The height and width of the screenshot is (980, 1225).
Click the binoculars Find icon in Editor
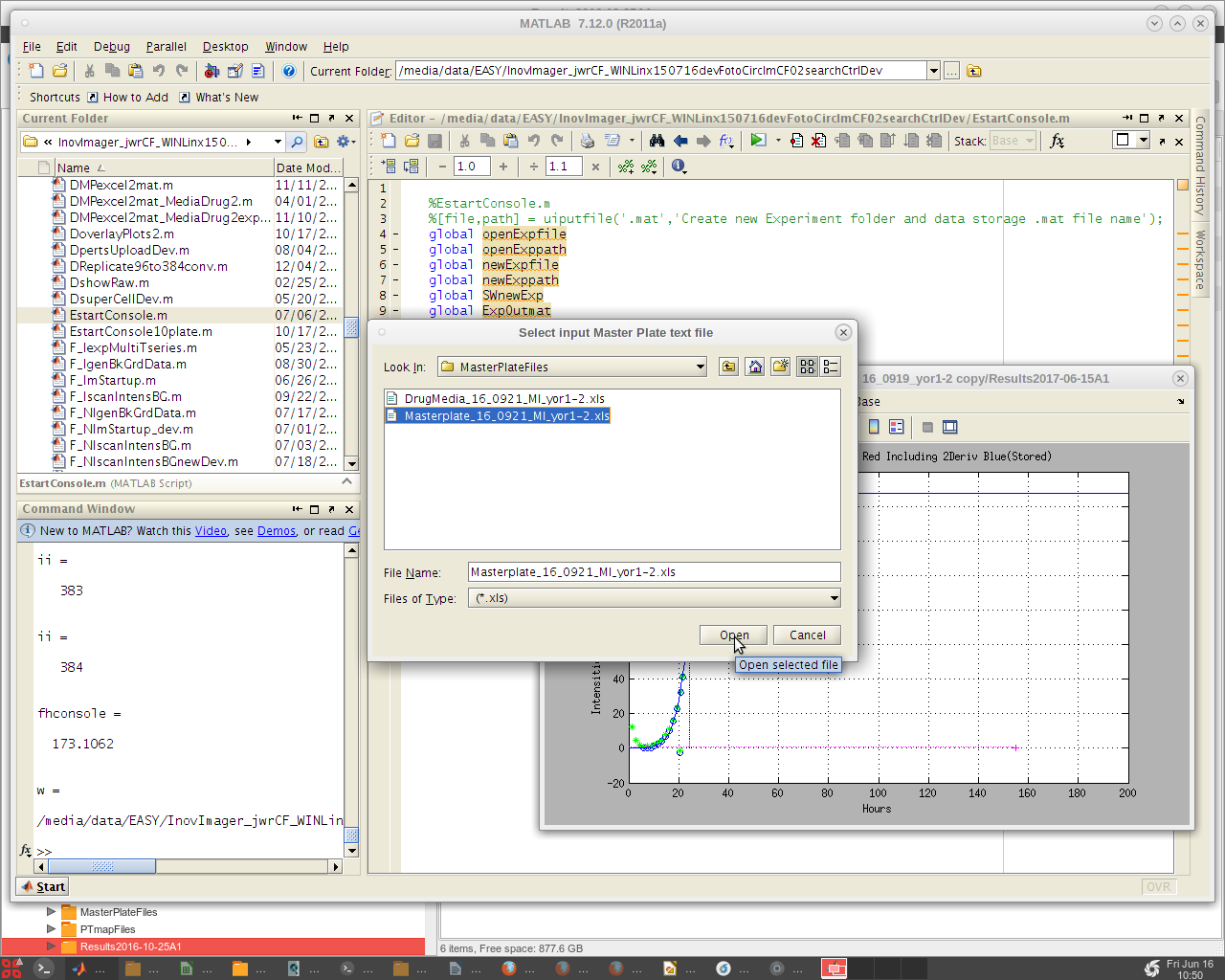[657, 141]
